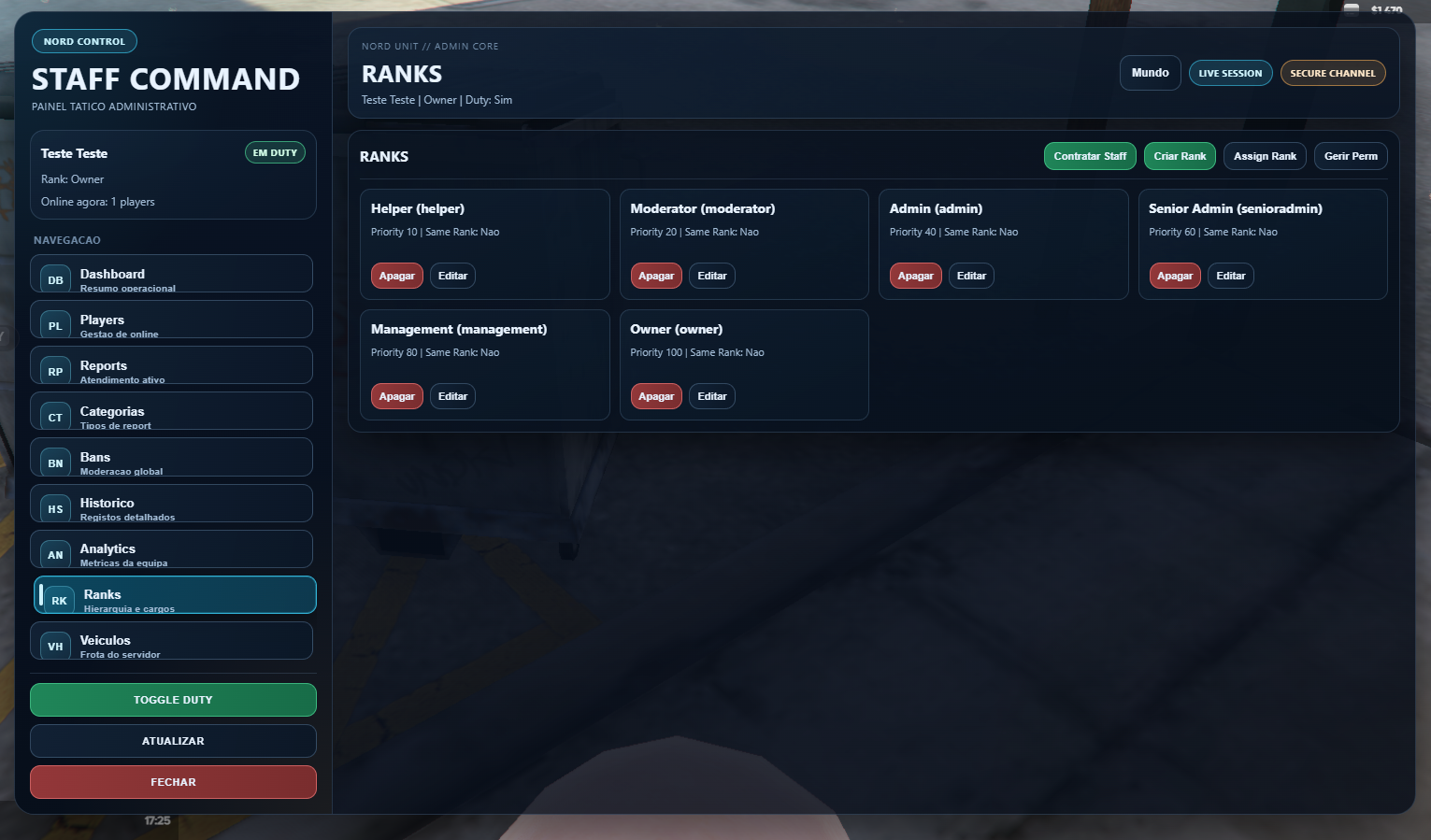The image size is (1431, 840).
Task: Click 'Priority 60 | Same Rank: Nao' text
Action: (1213, 232)
